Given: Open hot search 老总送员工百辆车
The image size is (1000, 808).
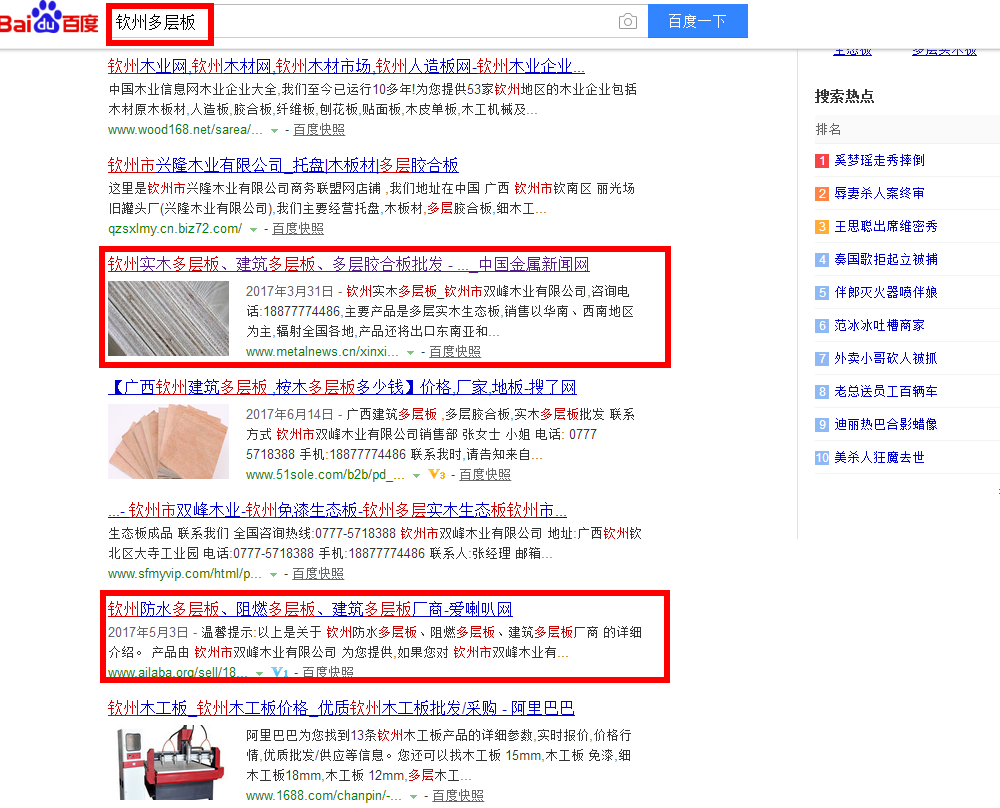Looking at the screenshot, I should pos(886,392).
